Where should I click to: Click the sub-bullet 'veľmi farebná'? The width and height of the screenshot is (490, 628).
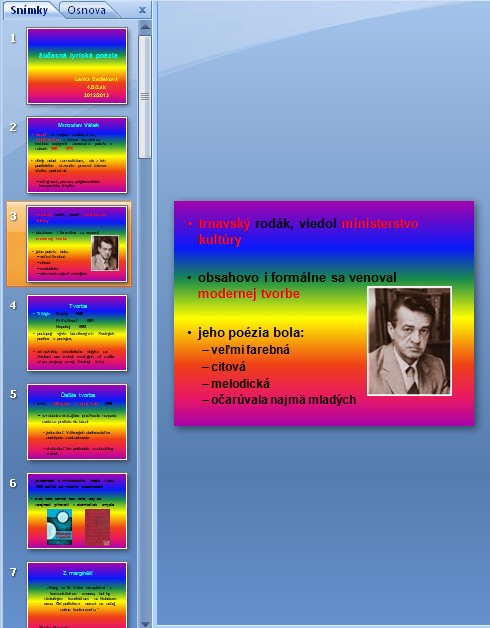click(250, 350)
